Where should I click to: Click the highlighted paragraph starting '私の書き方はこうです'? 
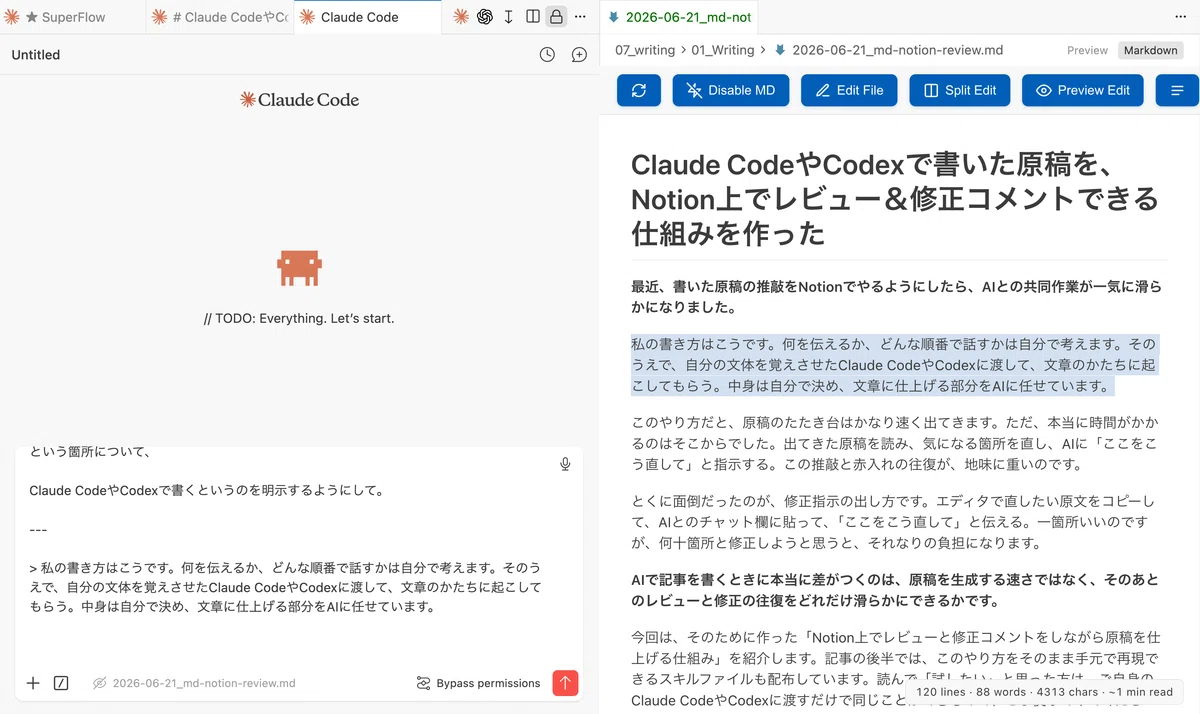coord(894,365)
